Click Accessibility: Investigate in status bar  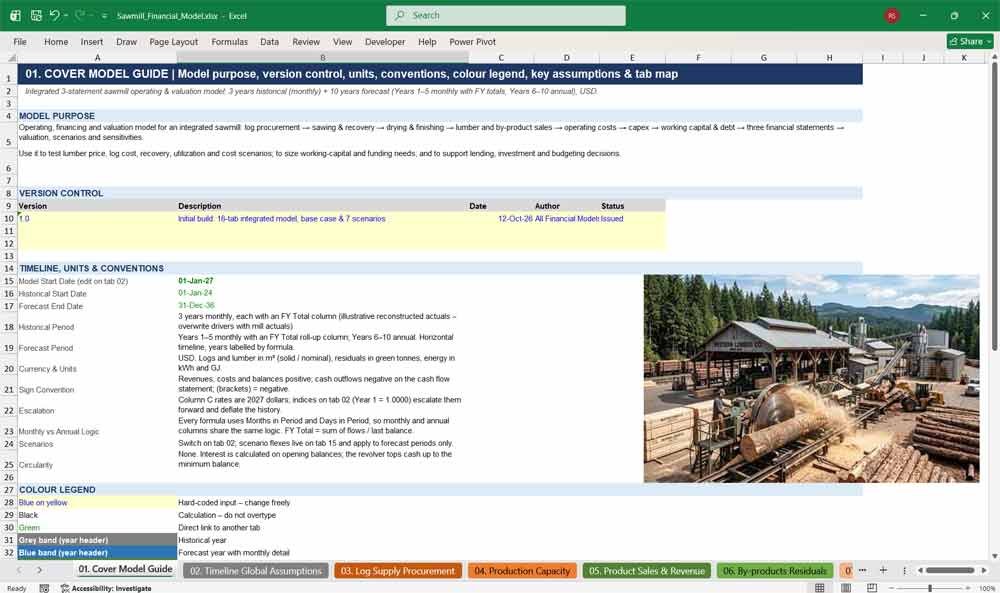106,588
